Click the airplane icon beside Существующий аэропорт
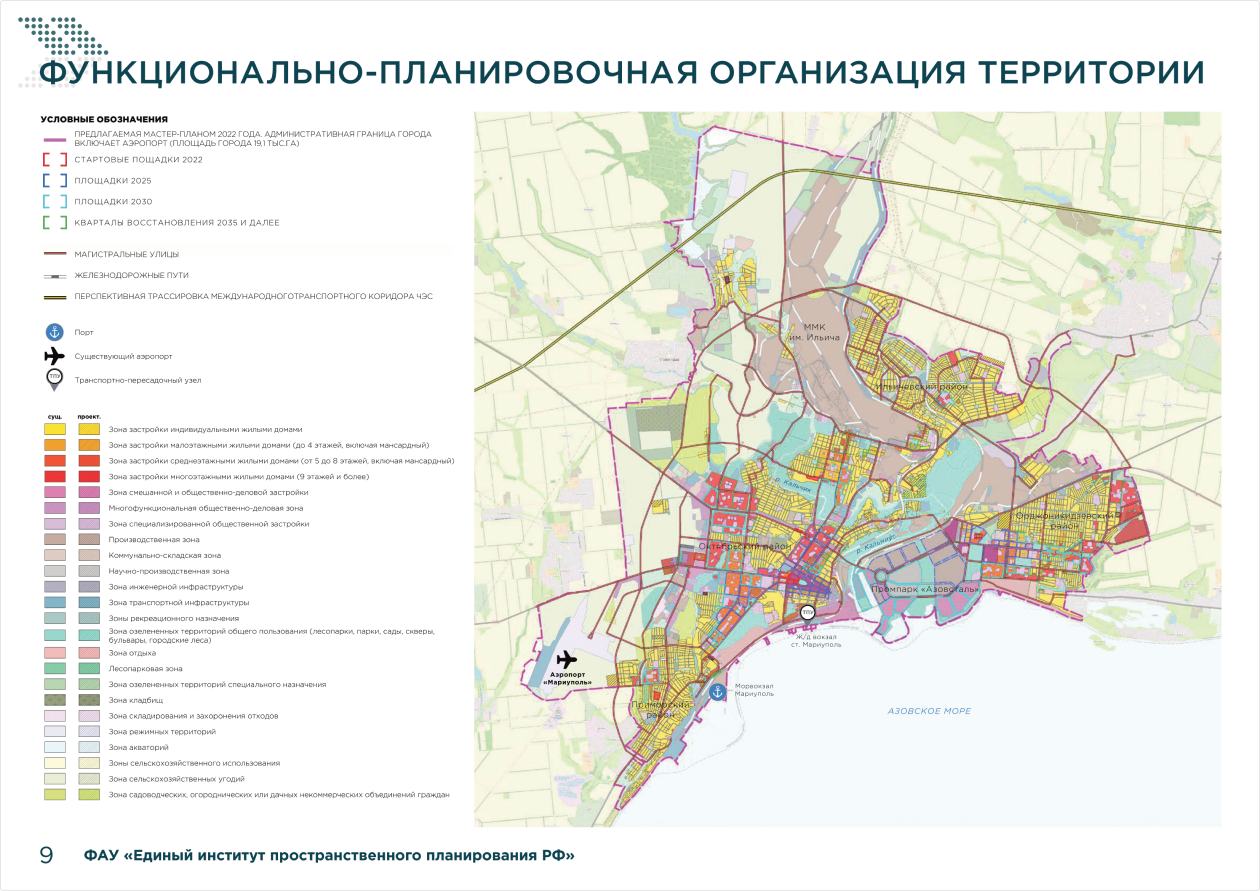The width and height of the screenshot is (1260, 891). click(x=54, y=355)
